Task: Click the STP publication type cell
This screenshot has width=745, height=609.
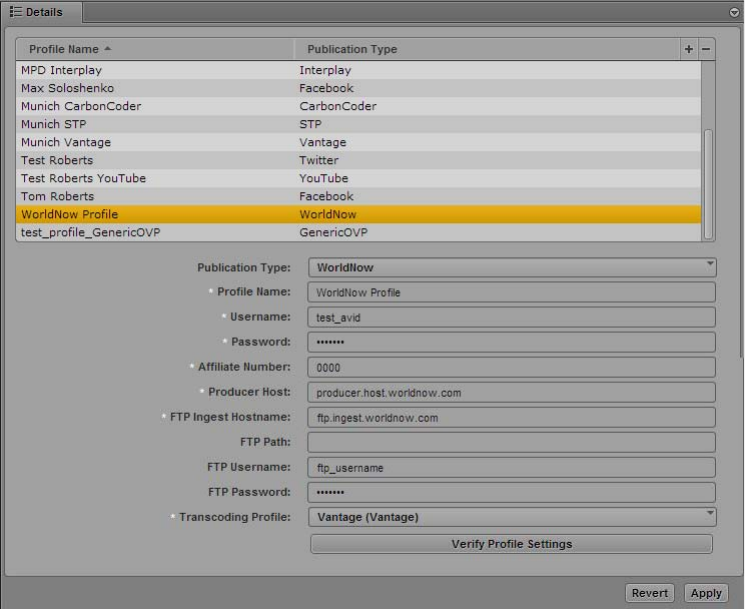Action: click(311, 124)
